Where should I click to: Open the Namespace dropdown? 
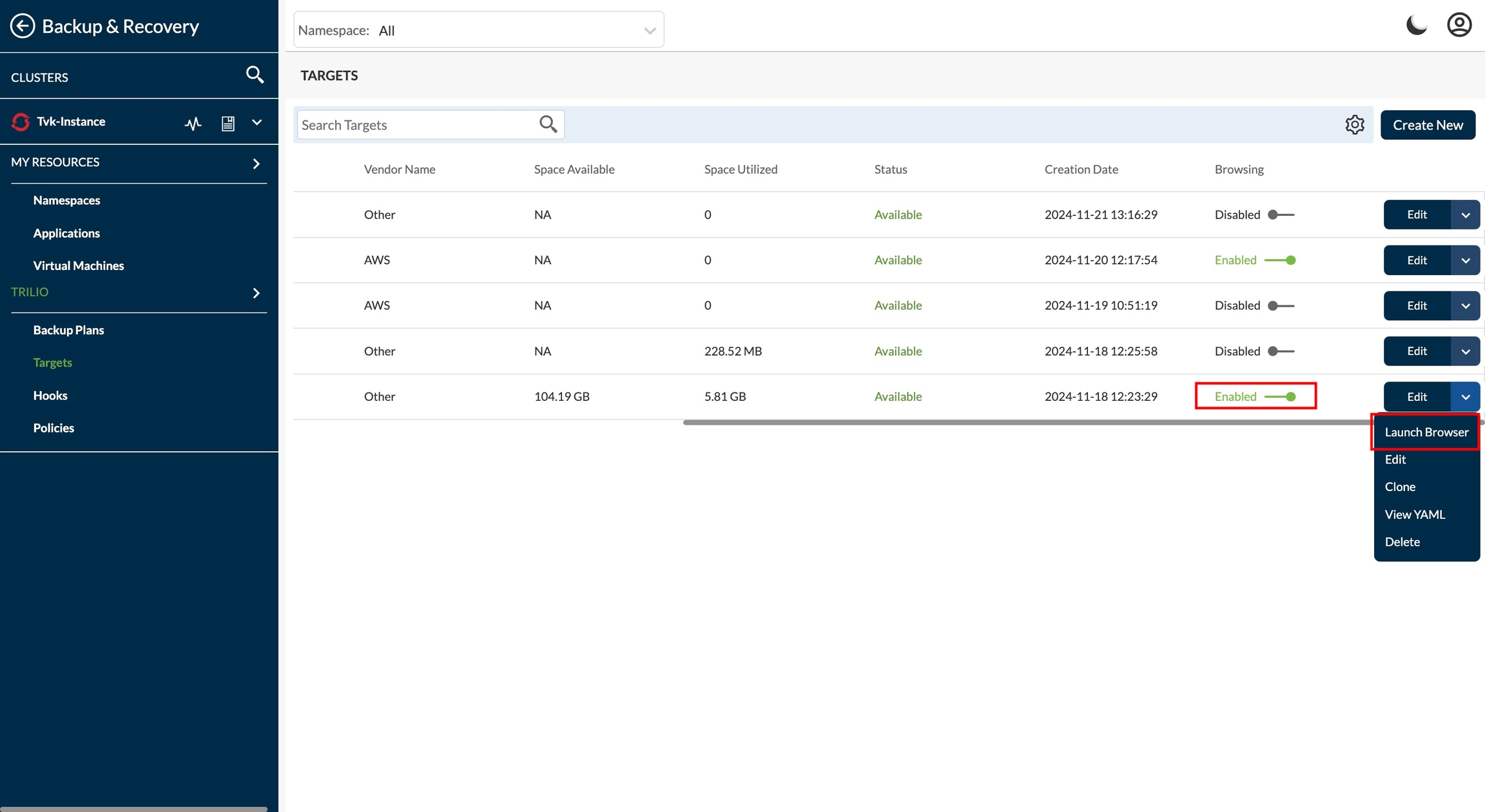click(x=478, y=30)
